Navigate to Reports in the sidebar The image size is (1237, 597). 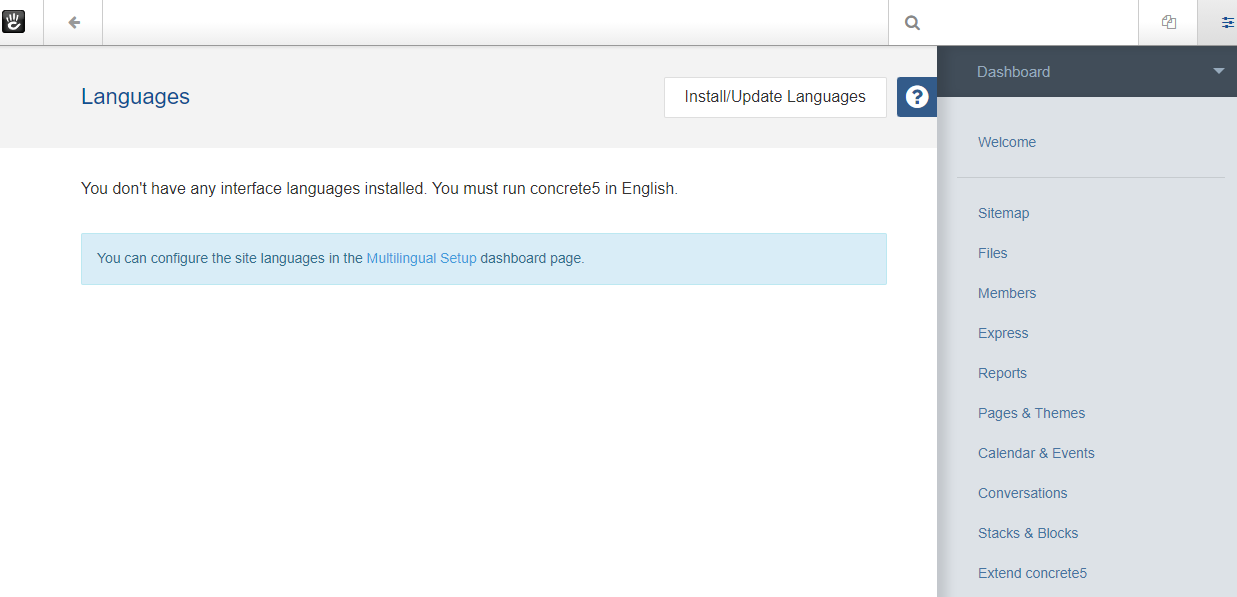coord(1002,373)
